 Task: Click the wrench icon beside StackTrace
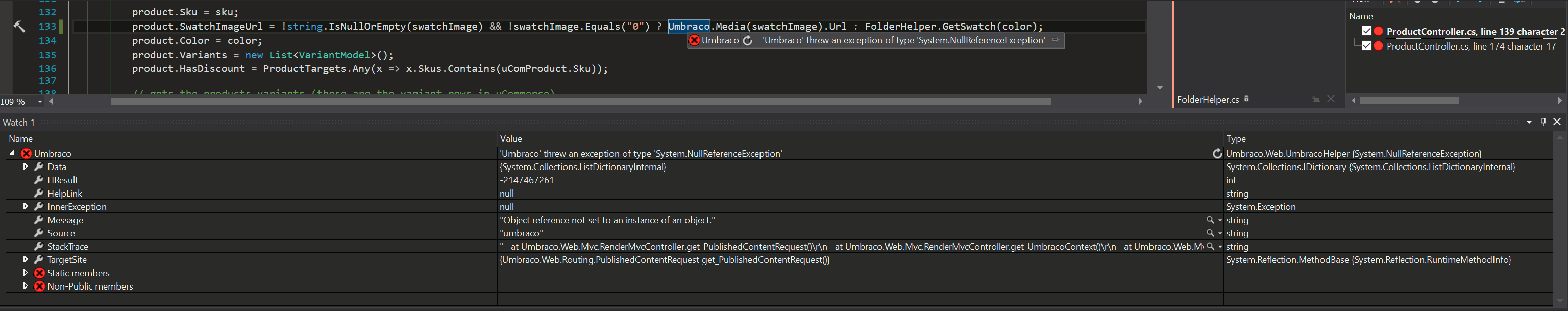coord(39,247)
